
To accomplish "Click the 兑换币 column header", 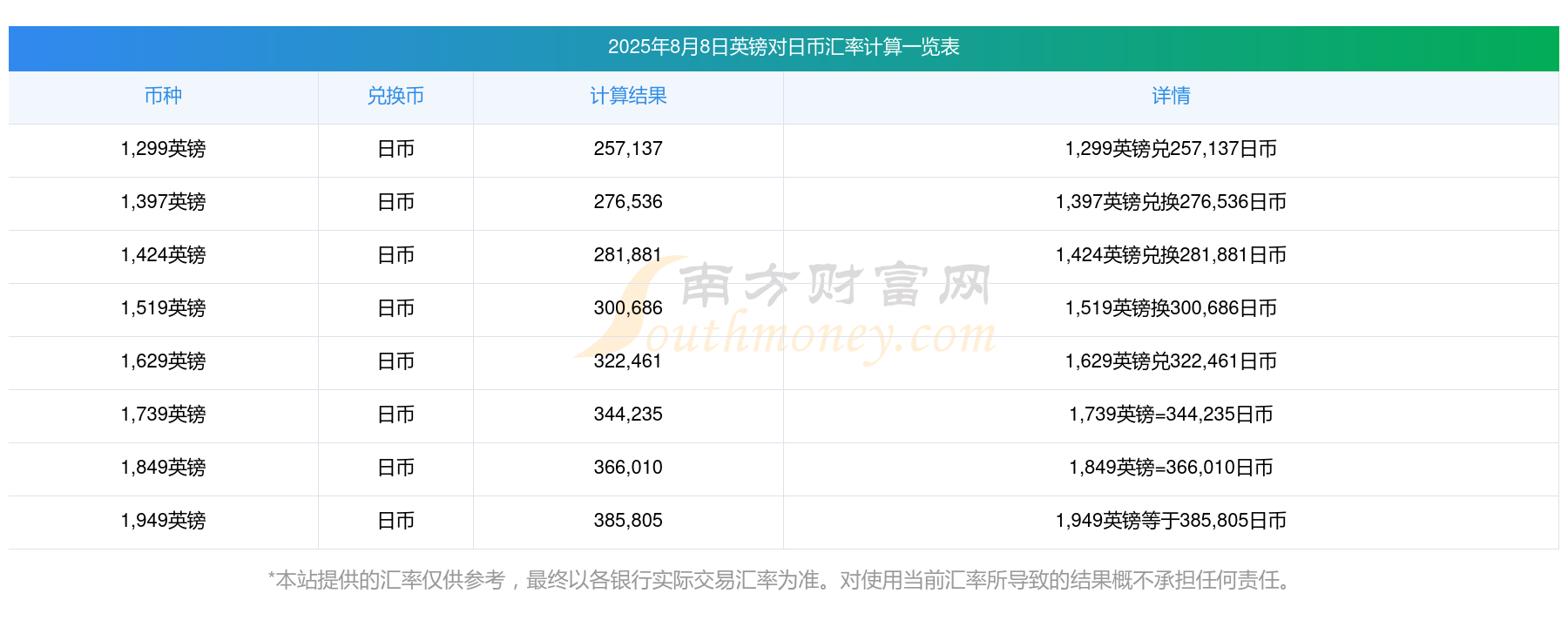I will tap(395, 96).
